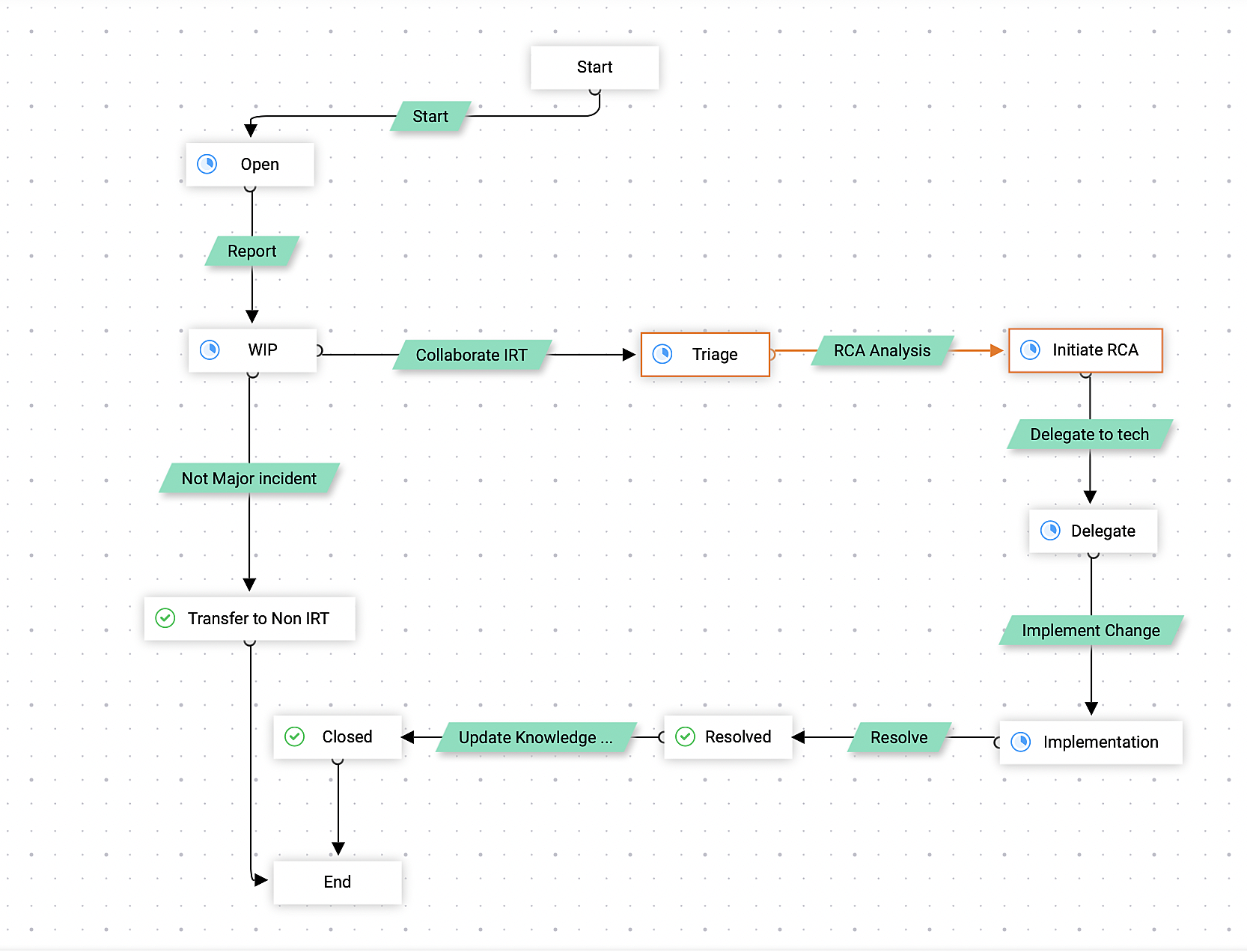Select the RCA Analysis transition label
This screenshot has width=1247, height=952.
[881, 350]
